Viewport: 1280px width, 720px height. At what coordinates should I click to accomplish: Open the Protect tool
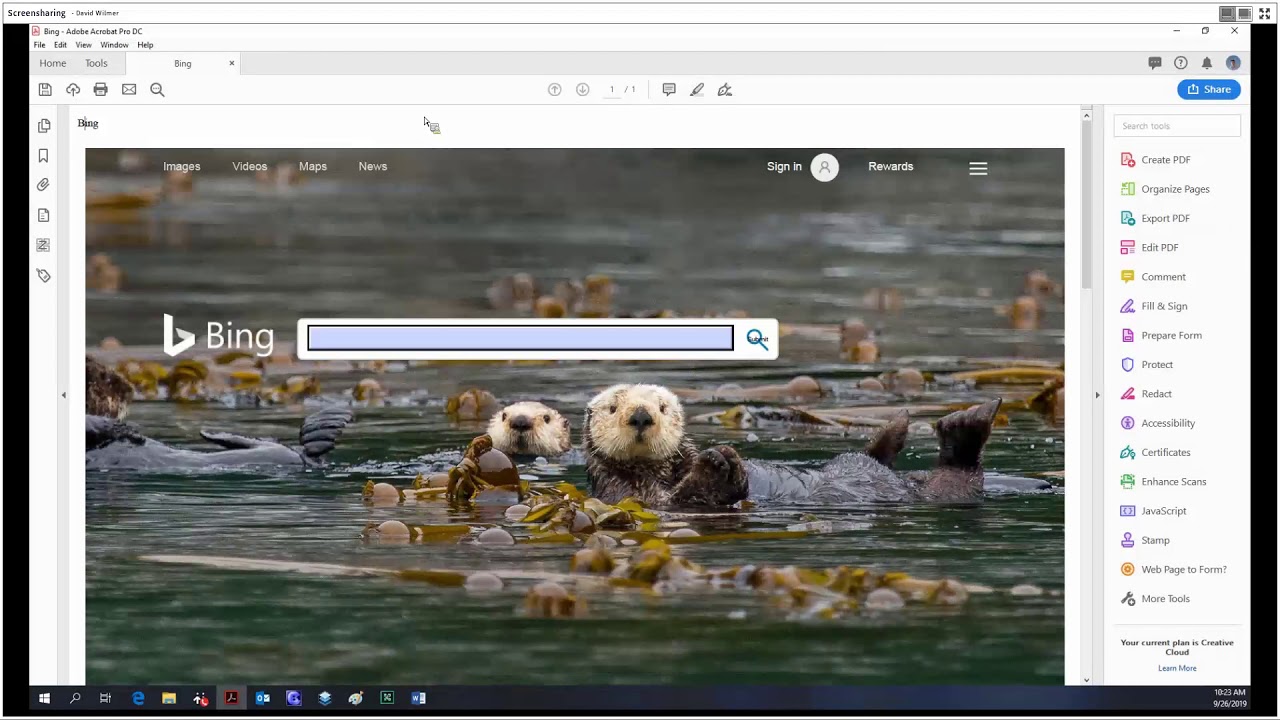coord(1147,365)
